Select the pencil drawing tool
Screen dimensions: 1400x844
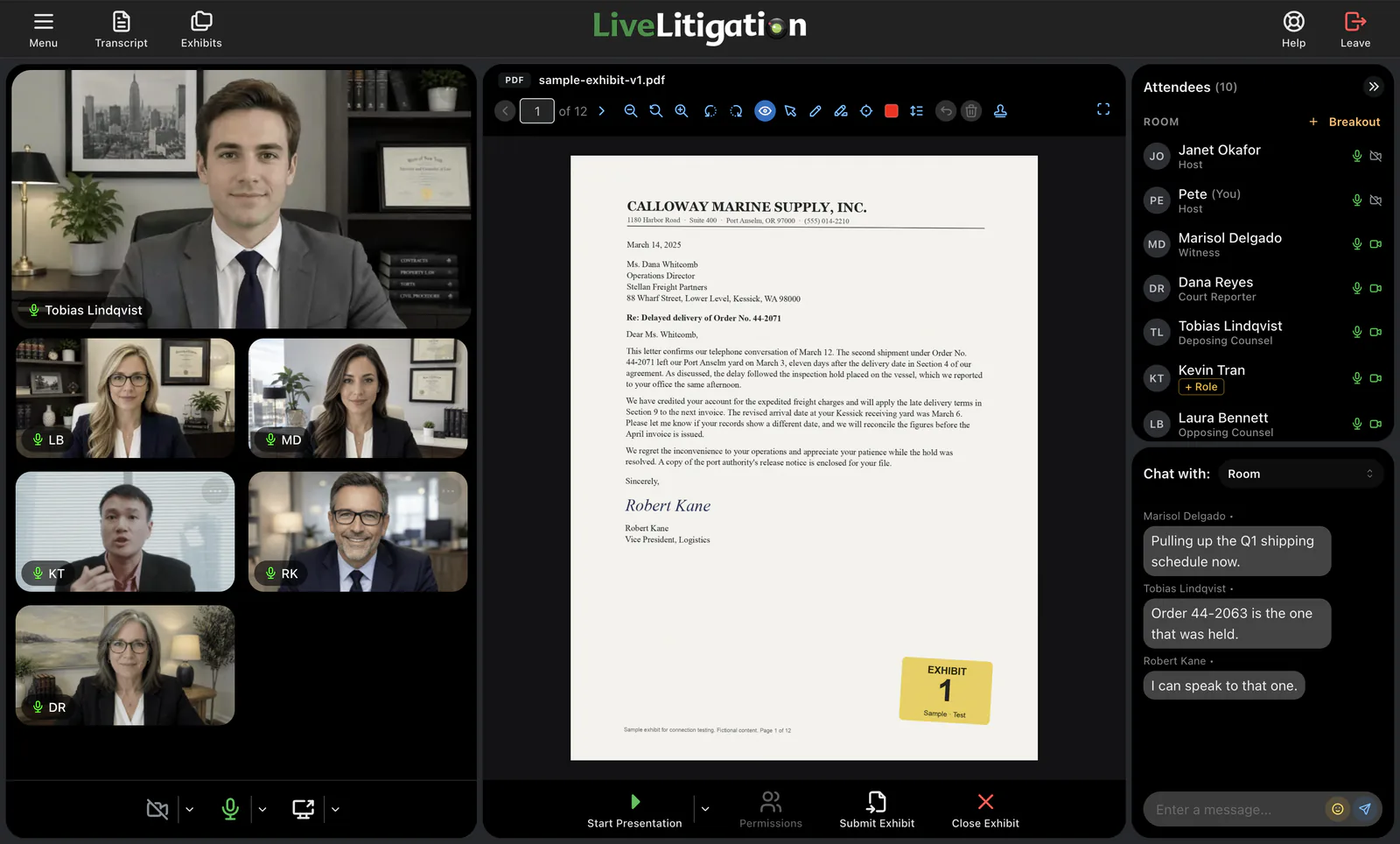coord(815,111)
